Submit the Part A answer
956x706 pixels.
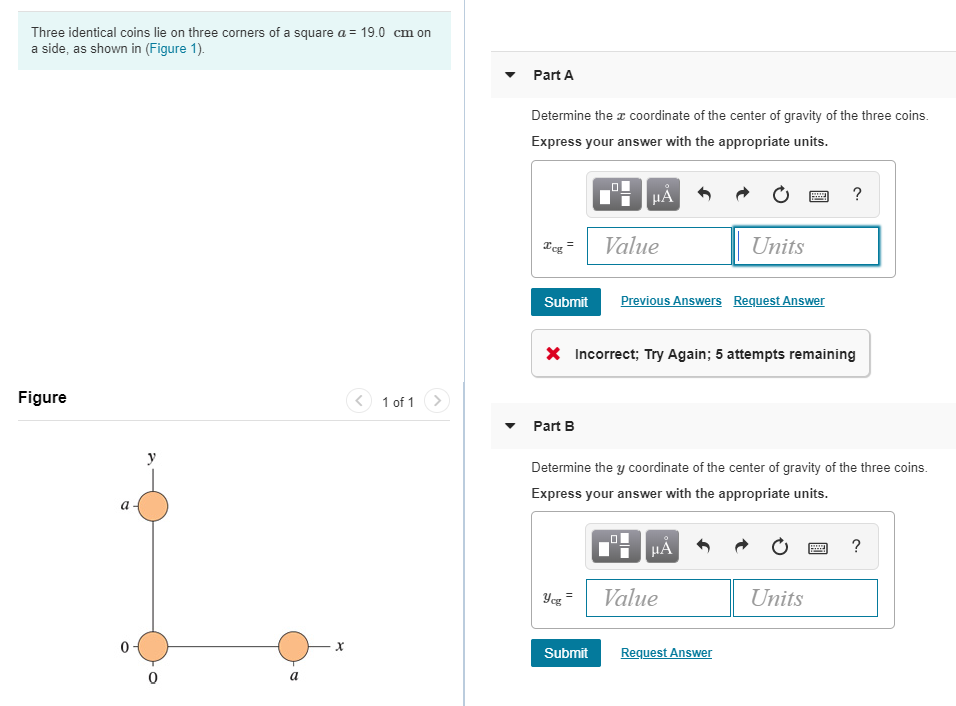pyautogui.click(x=566, y=301)
